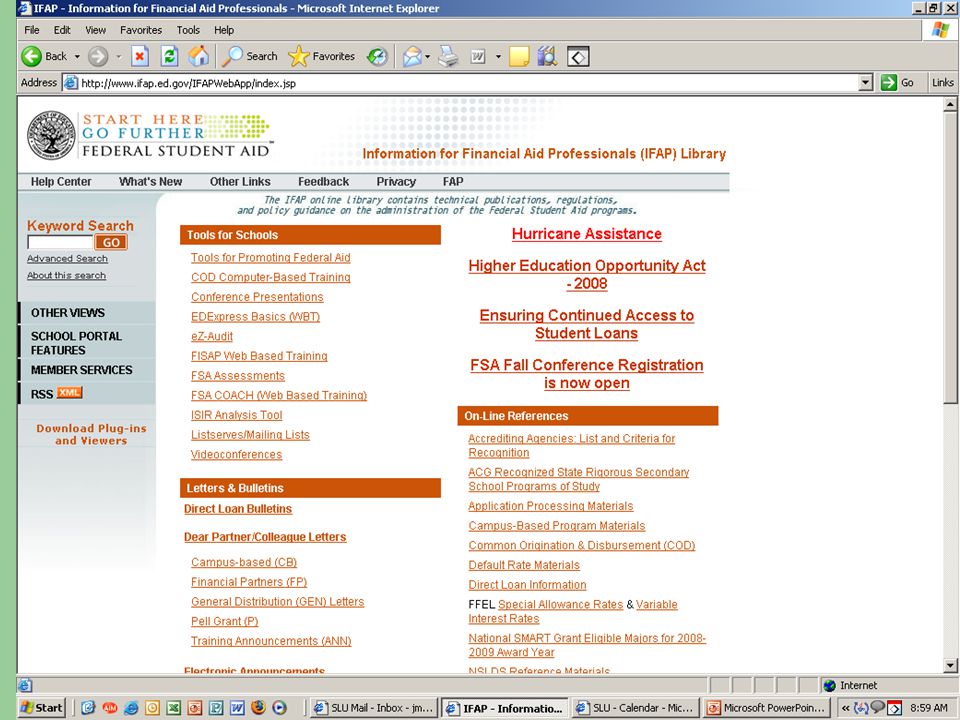Launch Outlook from the quick launch bar
Viewport: 960px width, 720px height.
click(152, 708)
